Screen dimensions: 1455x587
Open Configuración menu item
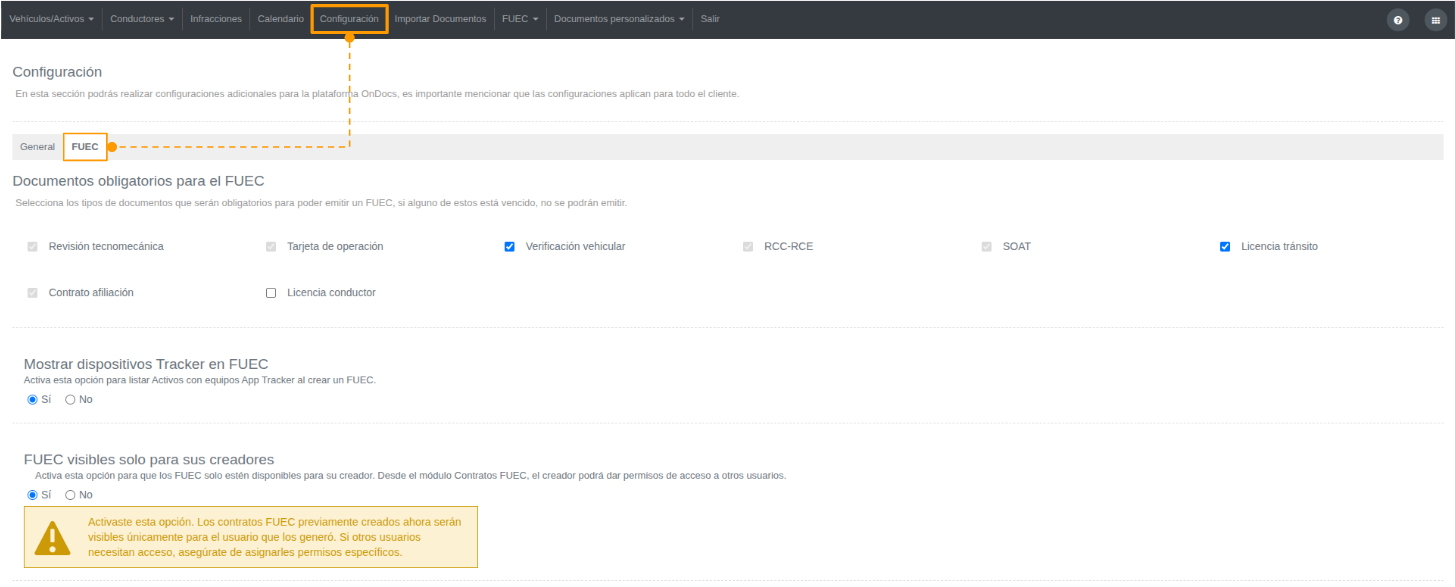[349, 19]
